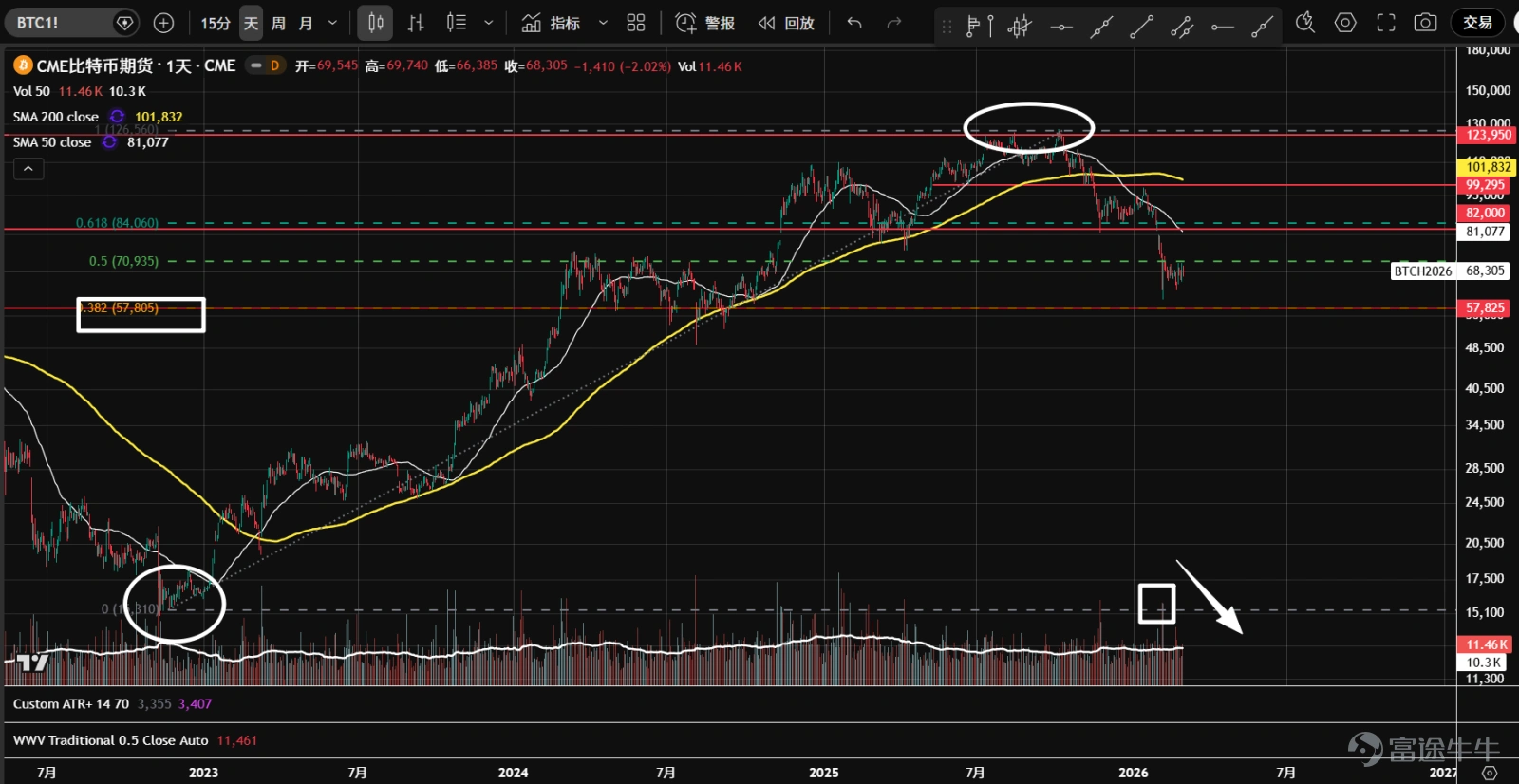1519x784 pixels.
Task: Click the diamond icon in the symbol box
Action: click(x=124, y=23)
